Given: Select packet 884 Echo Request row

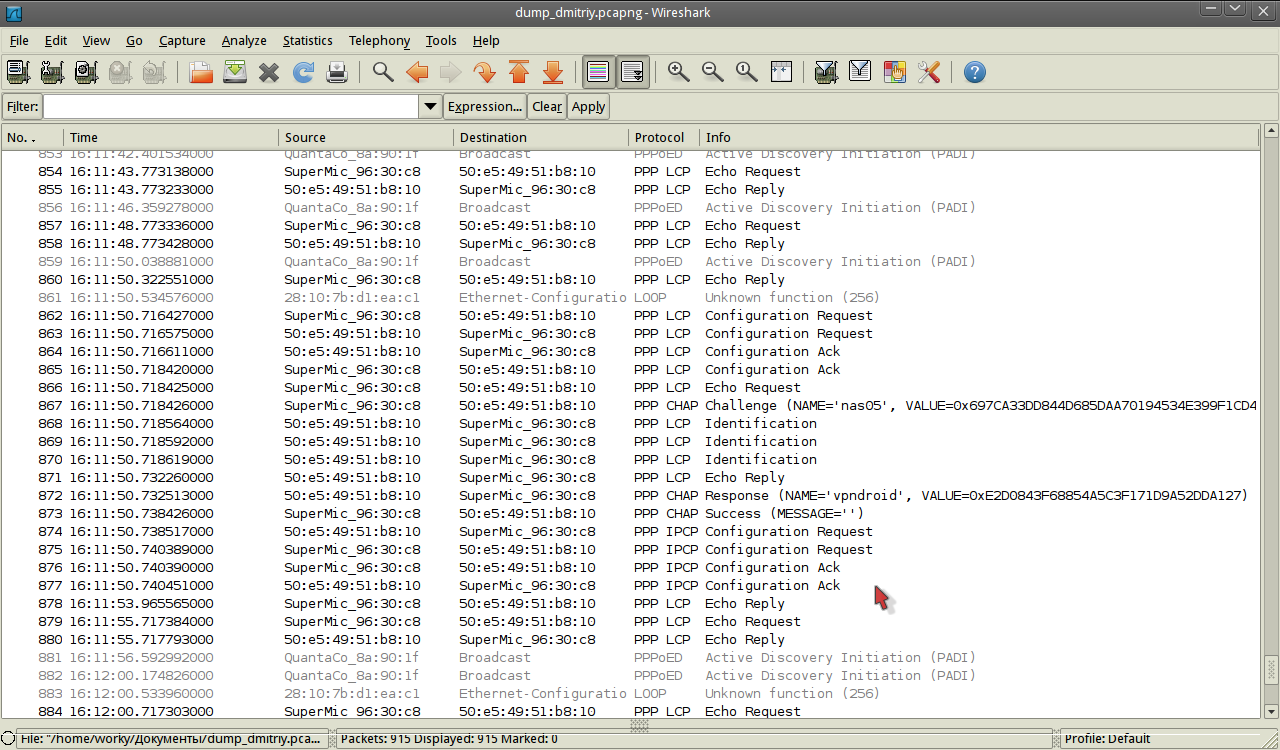Looking at the screenshot, I should (x=630, y=711).
